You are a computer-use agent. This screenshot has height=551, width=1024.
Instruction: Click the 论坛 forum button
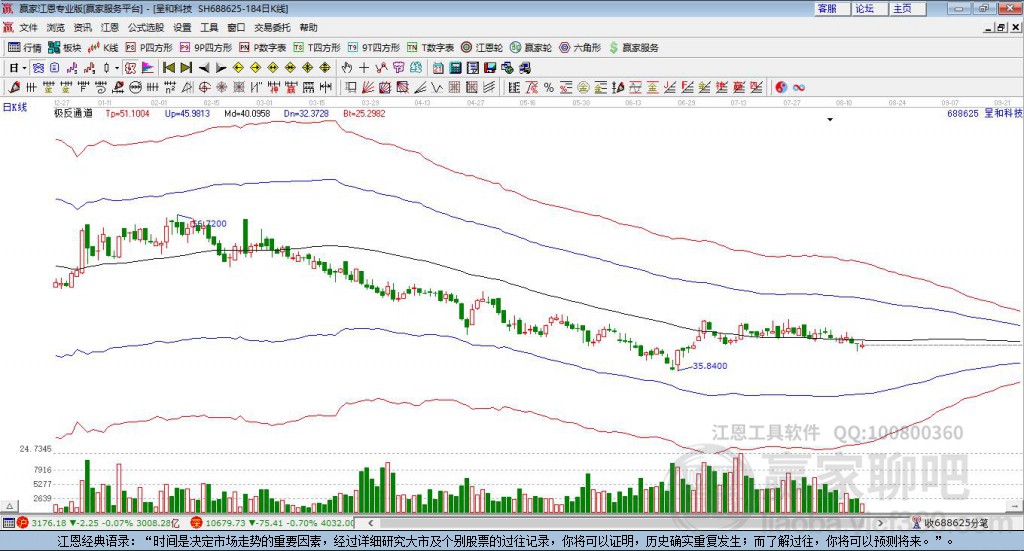point(869,8)
